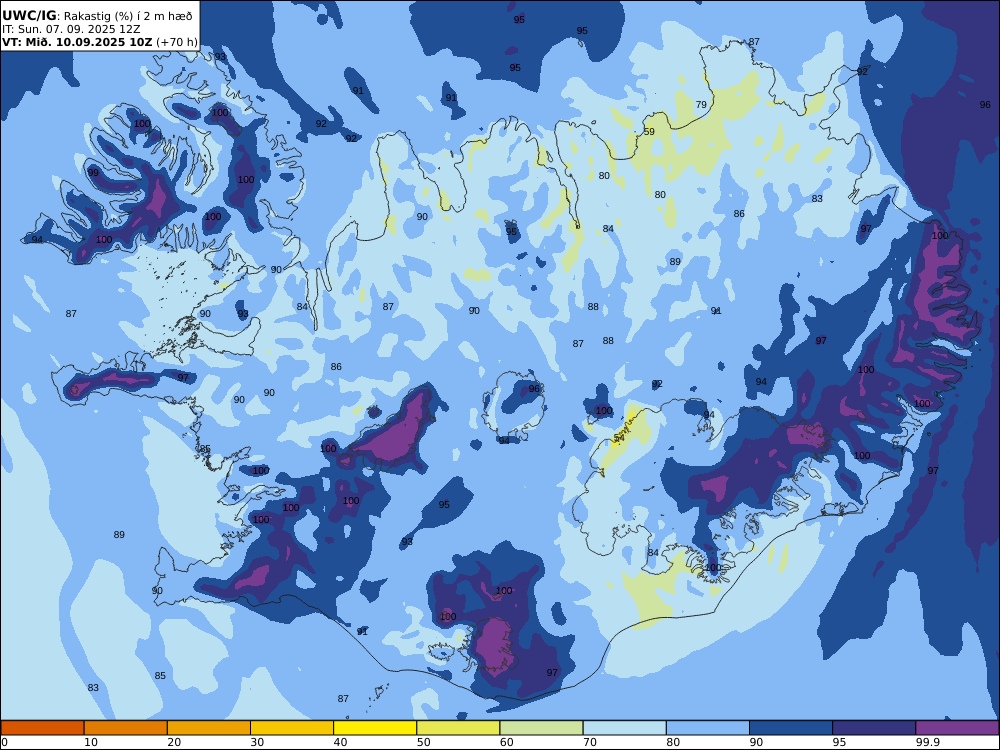
Task: Select the 60-70 pale green legend swatch
Action: (x=541, y=728)
